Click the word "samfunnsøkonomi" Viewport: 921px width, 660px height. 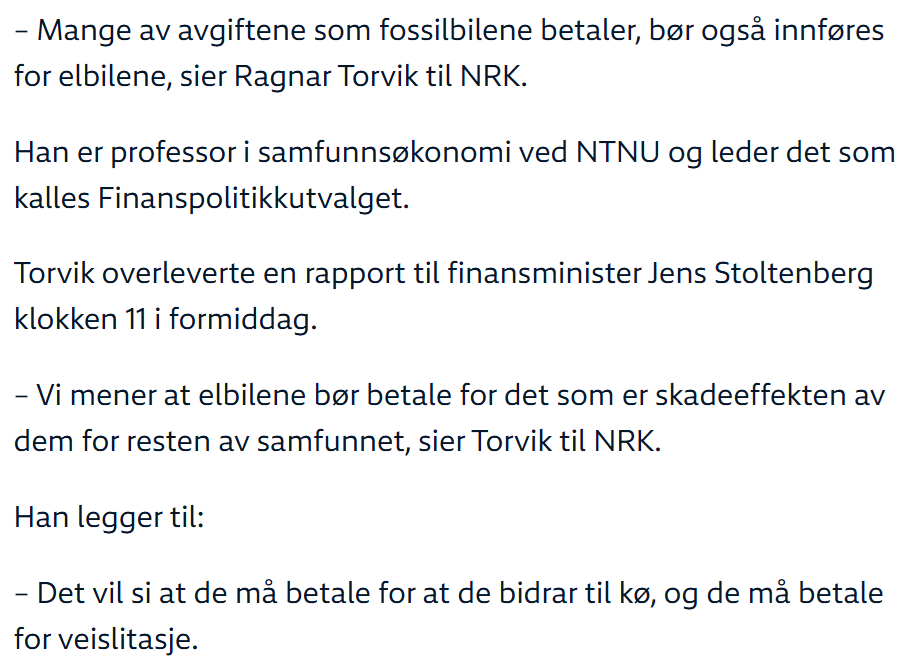[376, 154]
